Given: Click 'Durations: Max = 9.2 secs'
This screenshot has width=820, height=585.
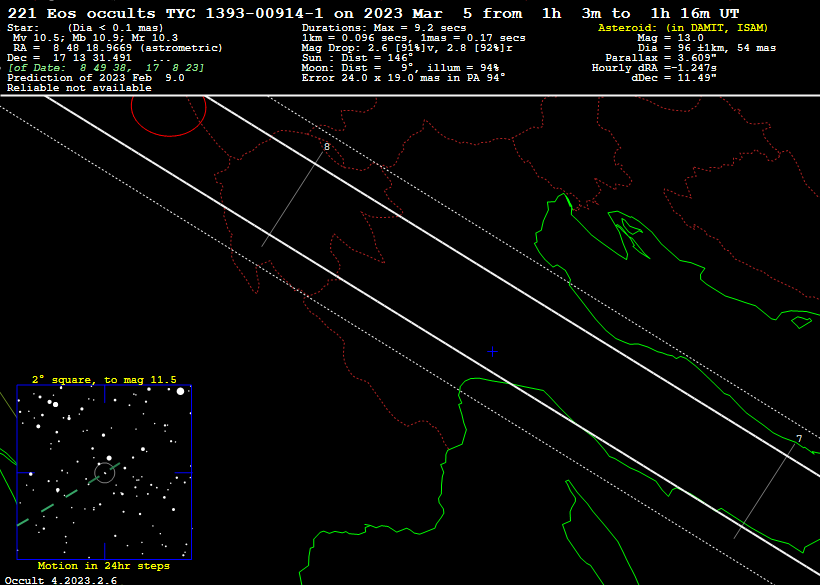Looking at the screenshot, I should coord(384,28).
